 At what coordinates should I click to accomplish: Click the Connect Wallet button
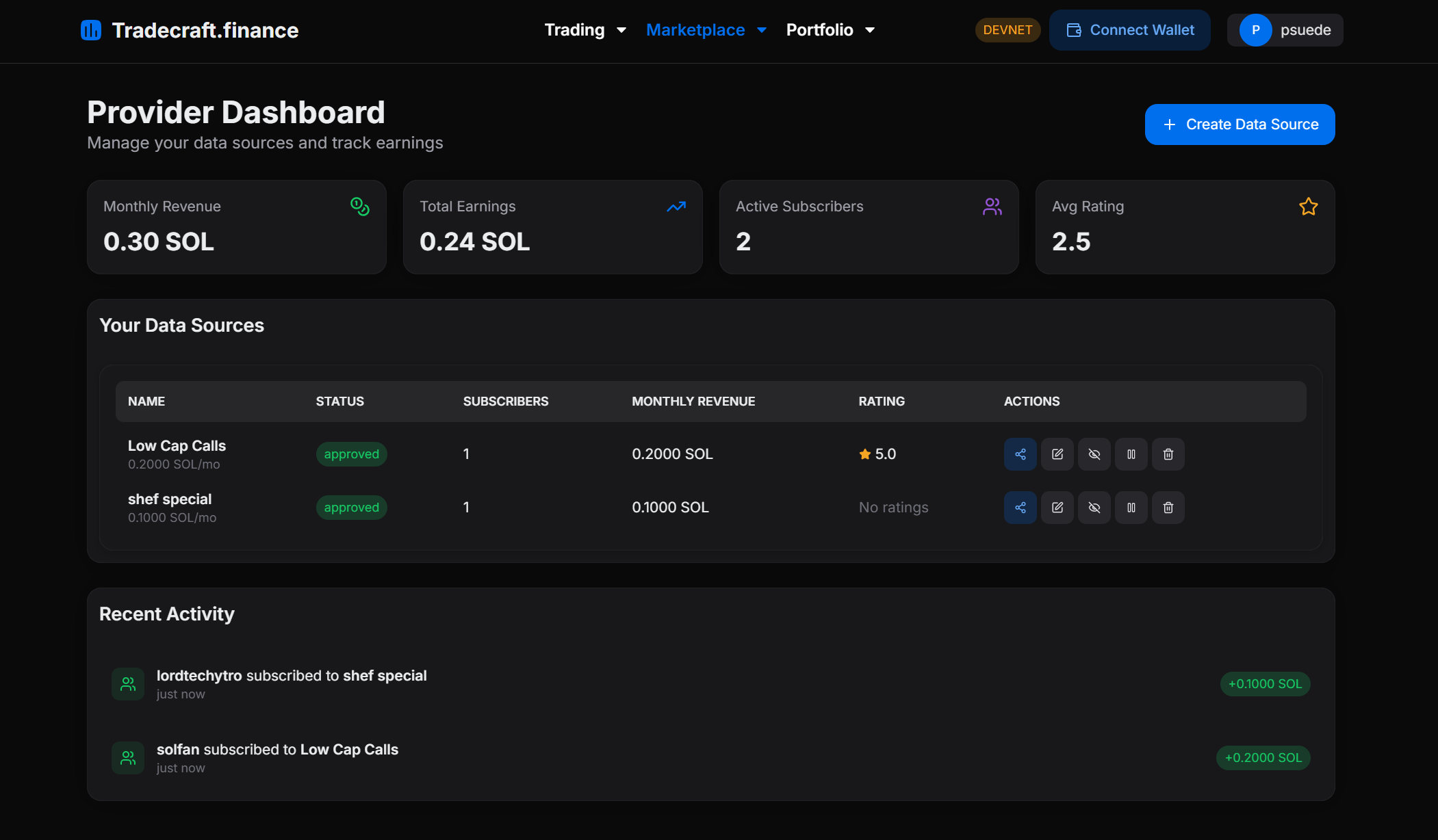coord(1129,30)
